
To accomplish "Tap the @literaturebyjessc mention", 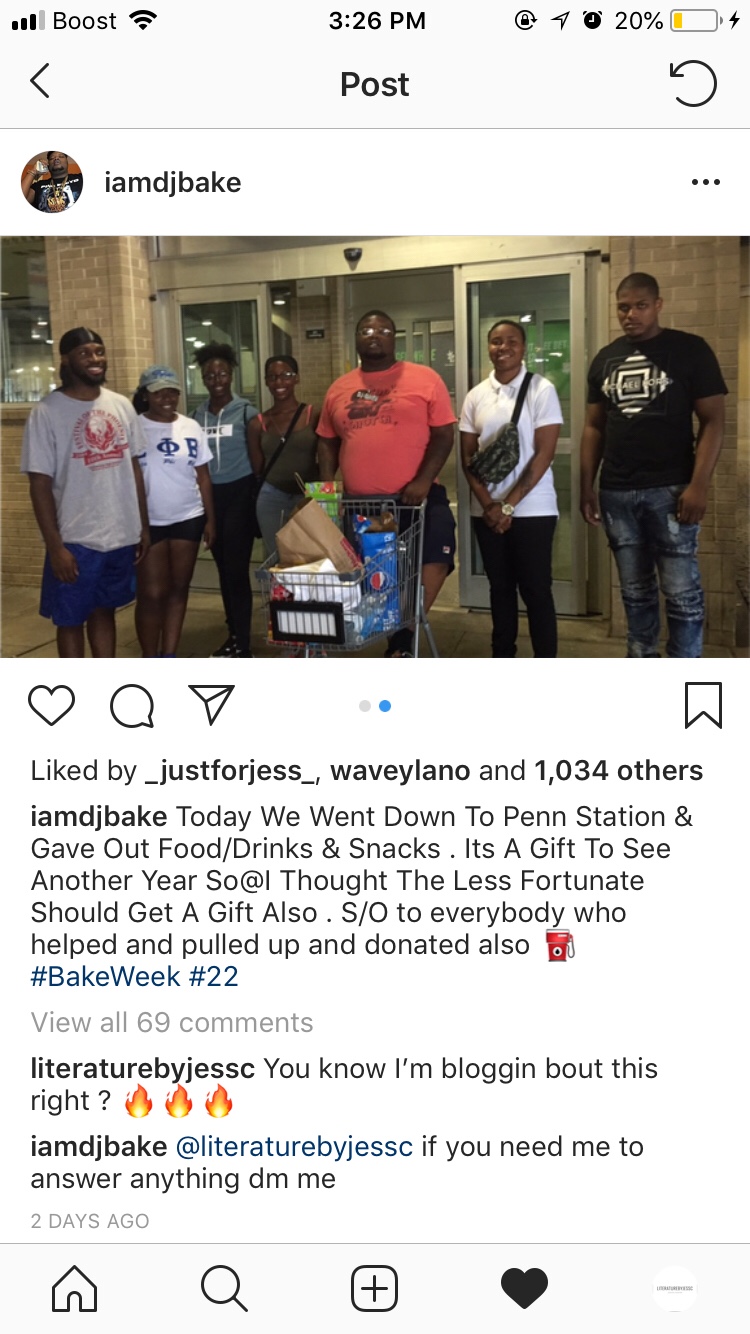I will (x=294, y=1147).
